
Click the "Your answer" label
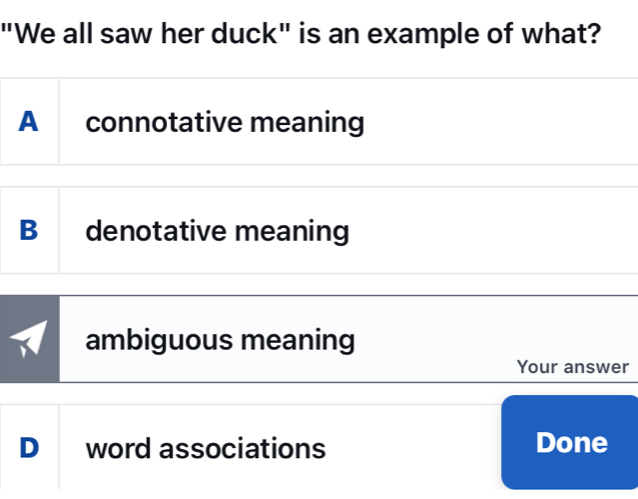[x=572, y=366]
